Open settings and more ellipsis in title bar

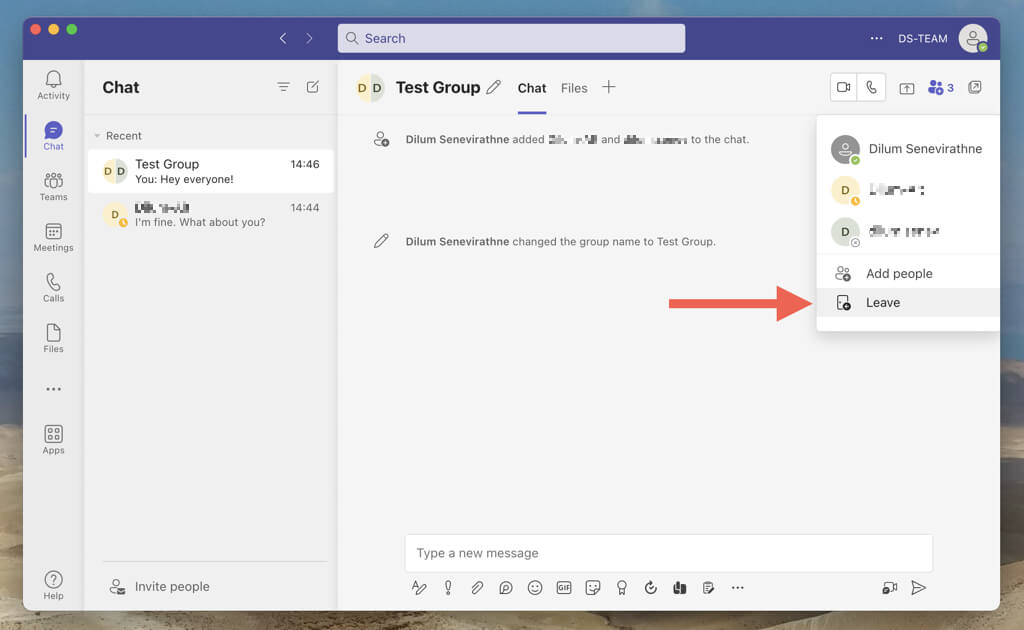pyautogui.click(x=876, y=39)
